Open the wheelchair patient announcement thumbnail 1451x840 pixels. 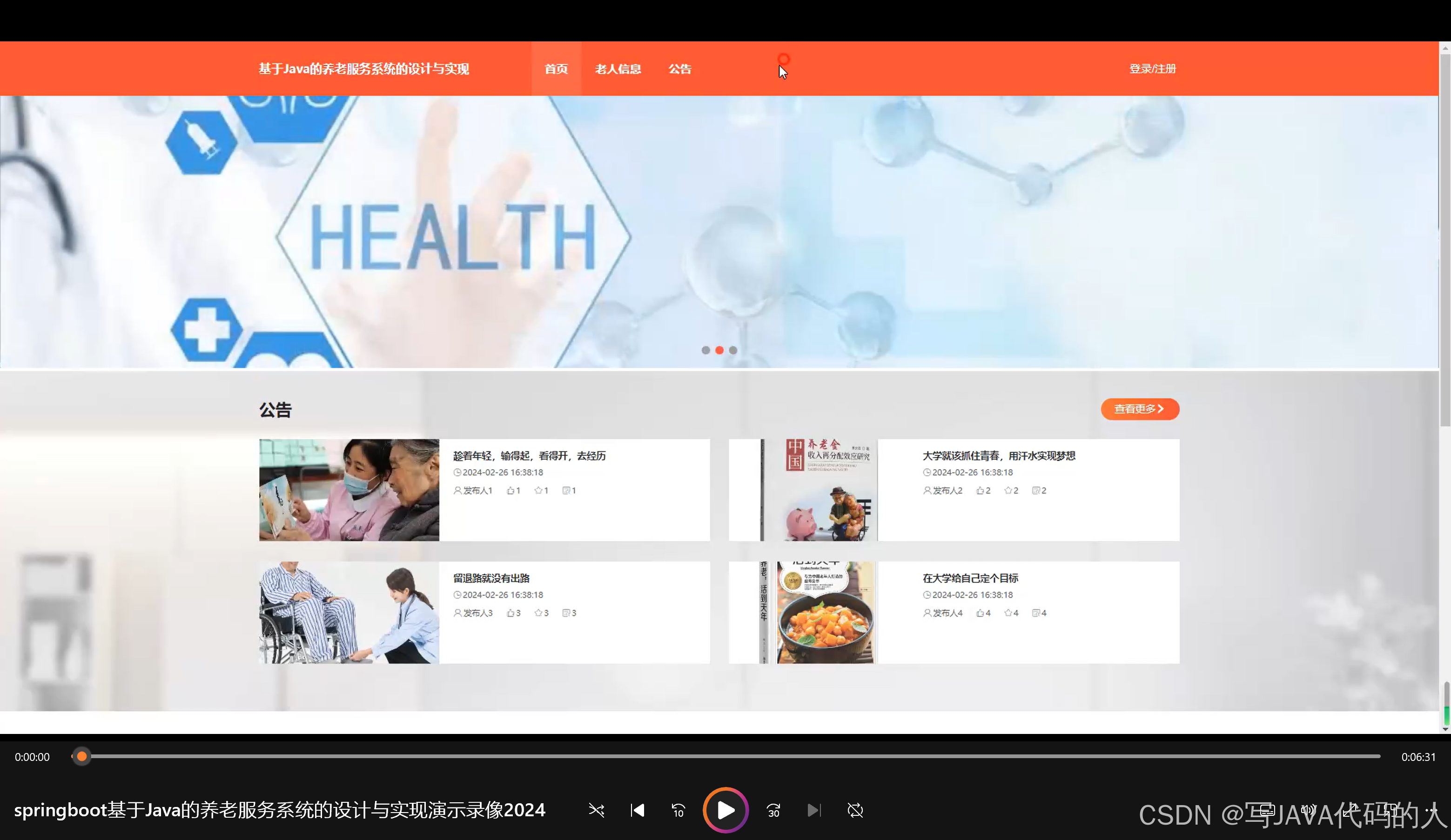tap(349, 612)
